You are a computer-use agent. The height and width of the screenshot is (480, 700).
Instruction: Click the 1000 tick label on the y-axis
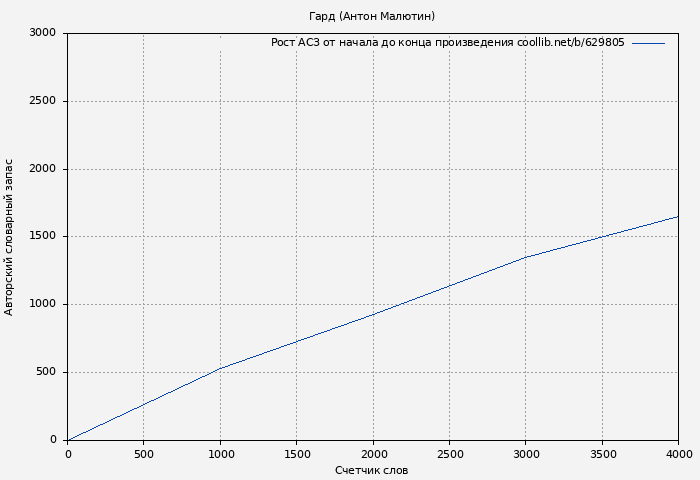(42, 305)
